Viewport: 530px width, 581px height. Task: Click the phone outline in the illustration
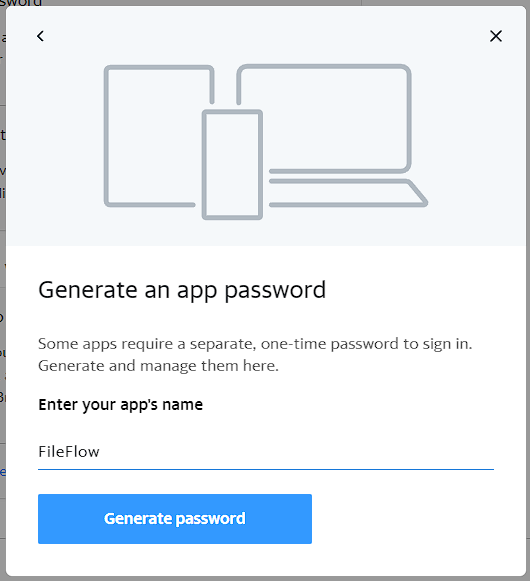pos(232,165)
